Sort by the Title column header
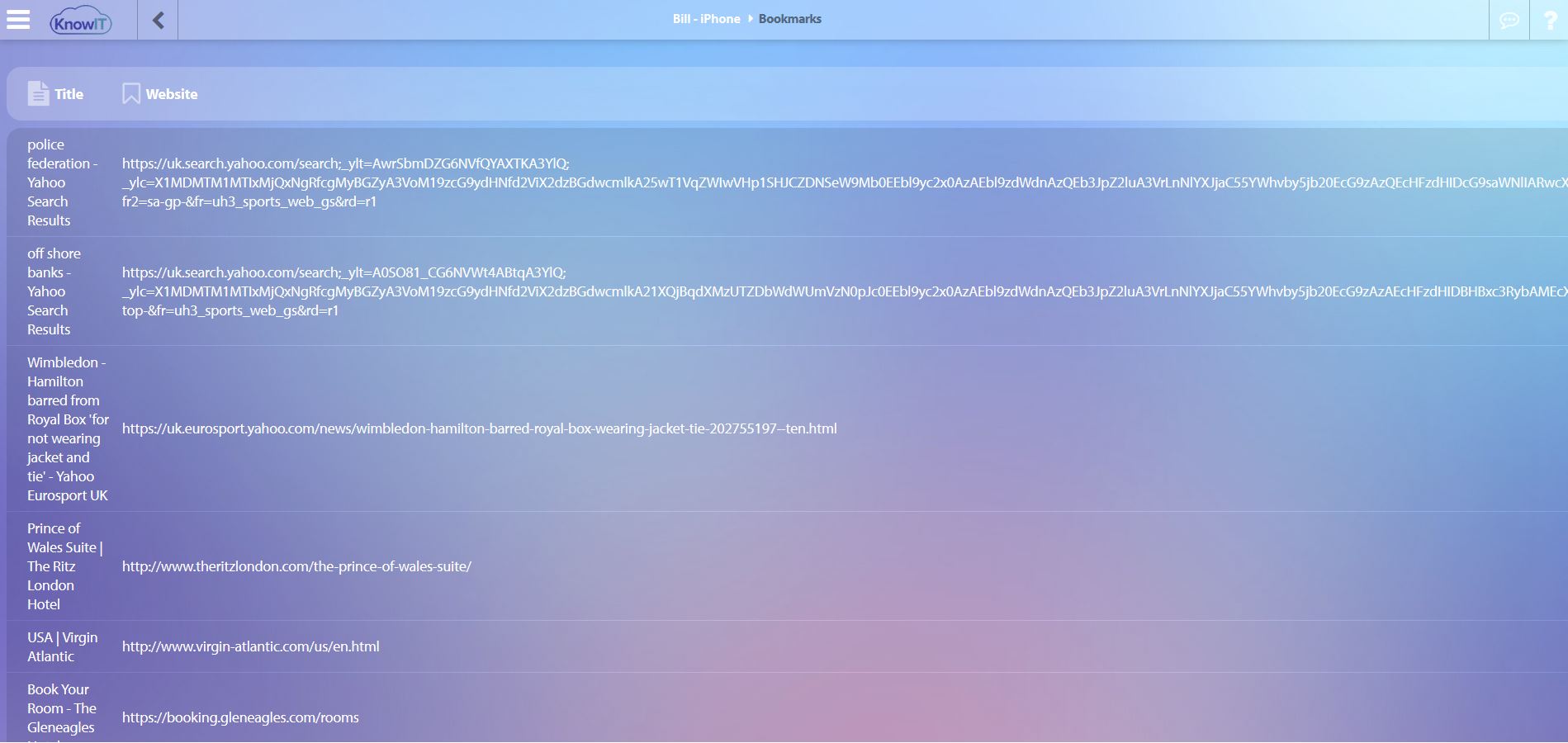The width and height of the screenshot is (1568, 743). coord(69,94)
